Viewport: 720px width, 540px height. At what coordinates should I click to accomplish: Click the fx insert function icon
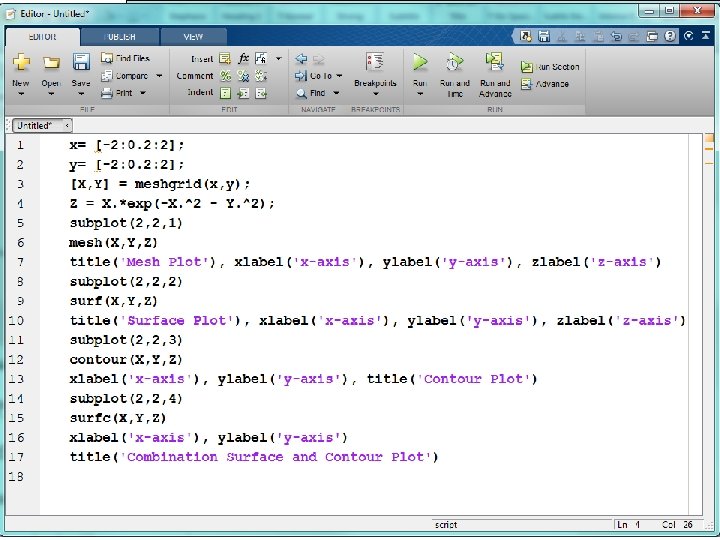(x=243, y=58)
